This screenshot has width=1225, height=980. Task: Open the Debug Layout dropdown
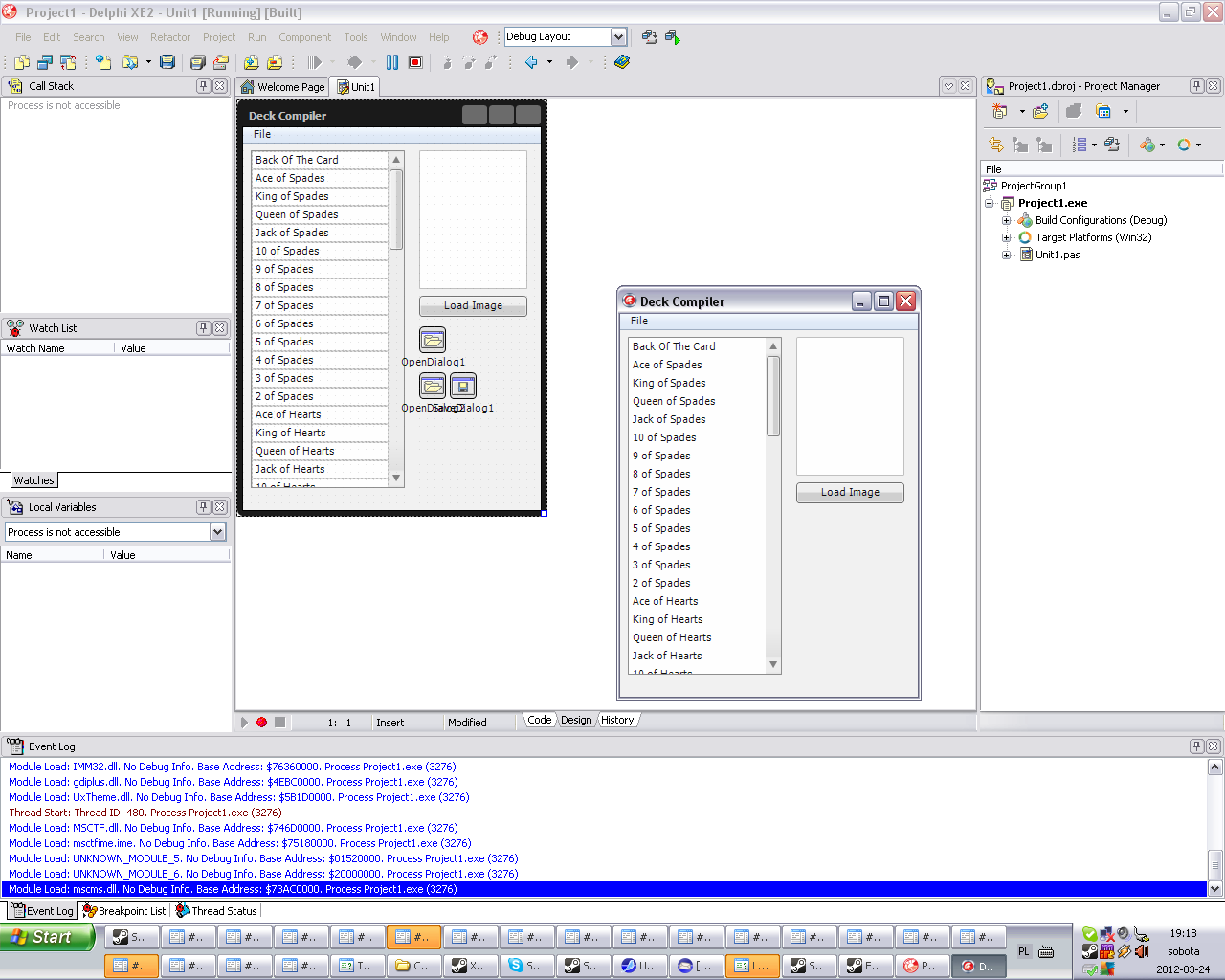(618, 37)
